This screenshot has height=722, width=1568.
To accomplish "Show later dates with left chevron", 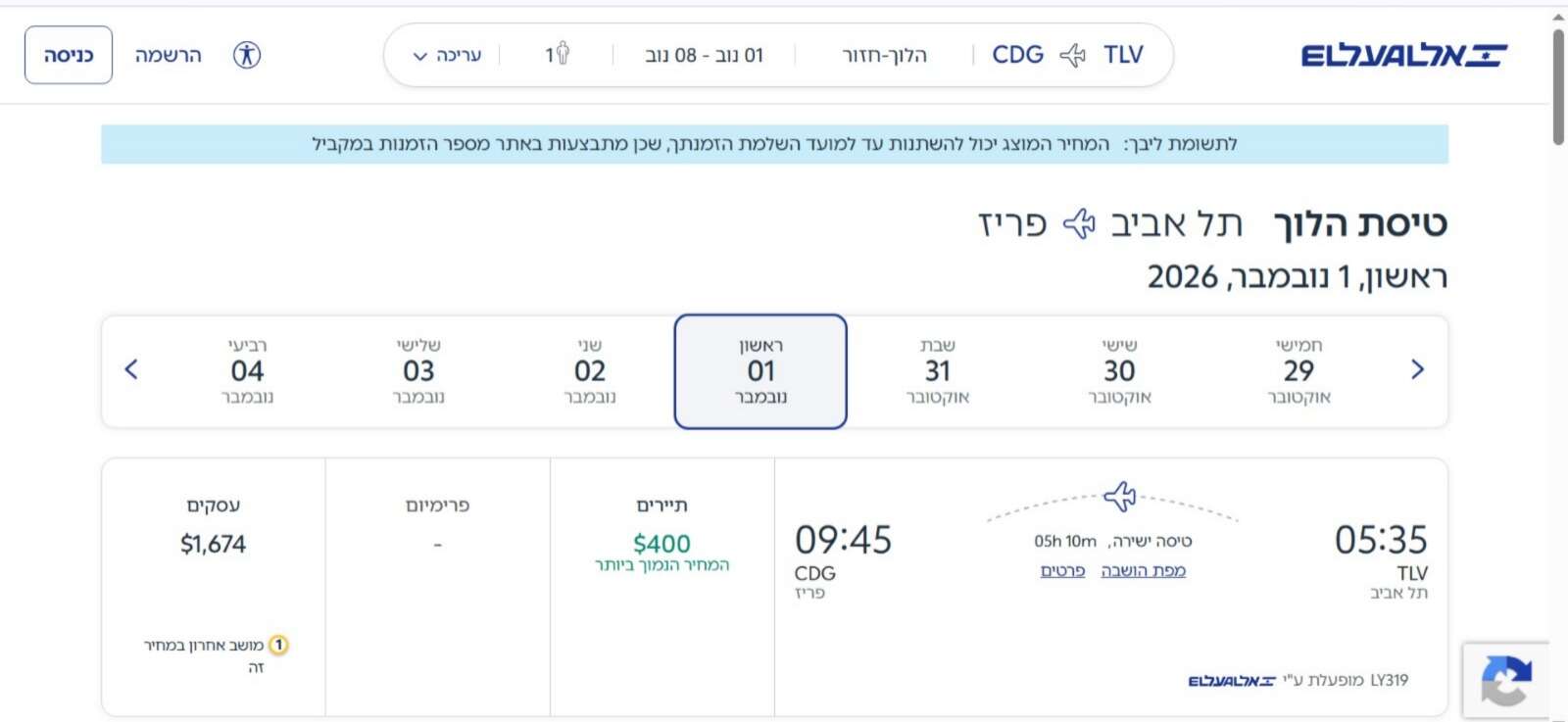I will click(x=131, y=369).
